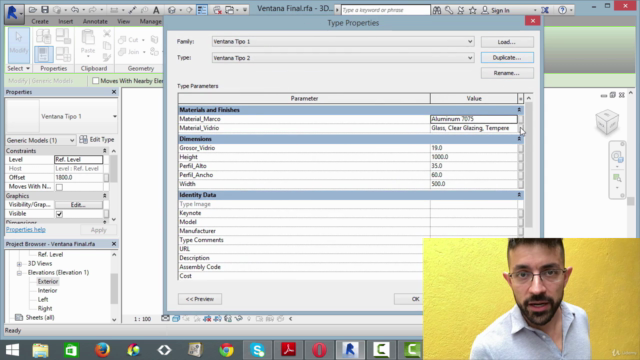Toggle the Moves With N... checkbox in Properties

click(60, 187)
